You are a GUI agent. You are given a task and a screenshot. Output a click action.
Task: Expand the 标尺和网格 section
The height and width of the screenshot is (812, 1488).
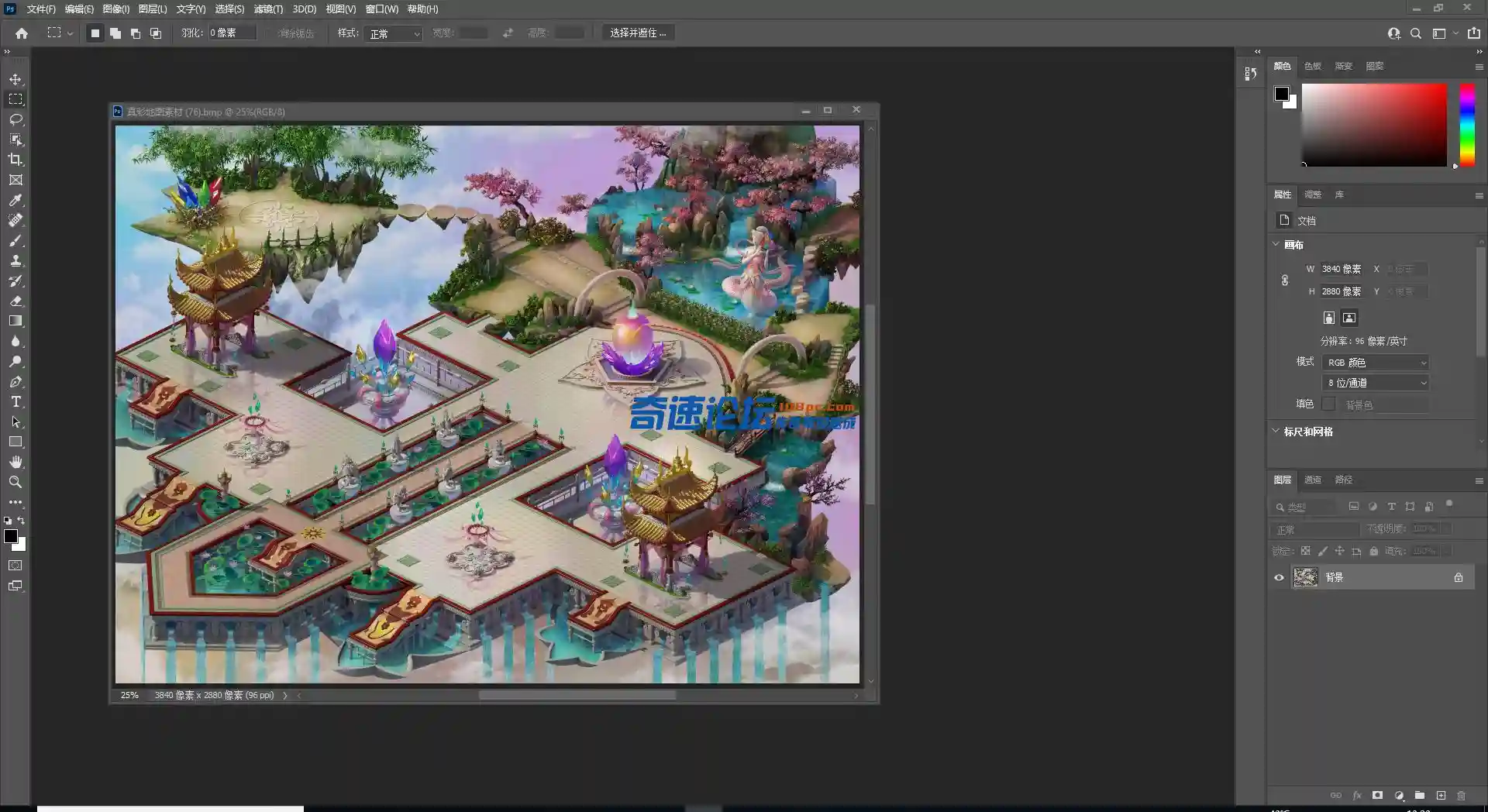point(1276,431)
